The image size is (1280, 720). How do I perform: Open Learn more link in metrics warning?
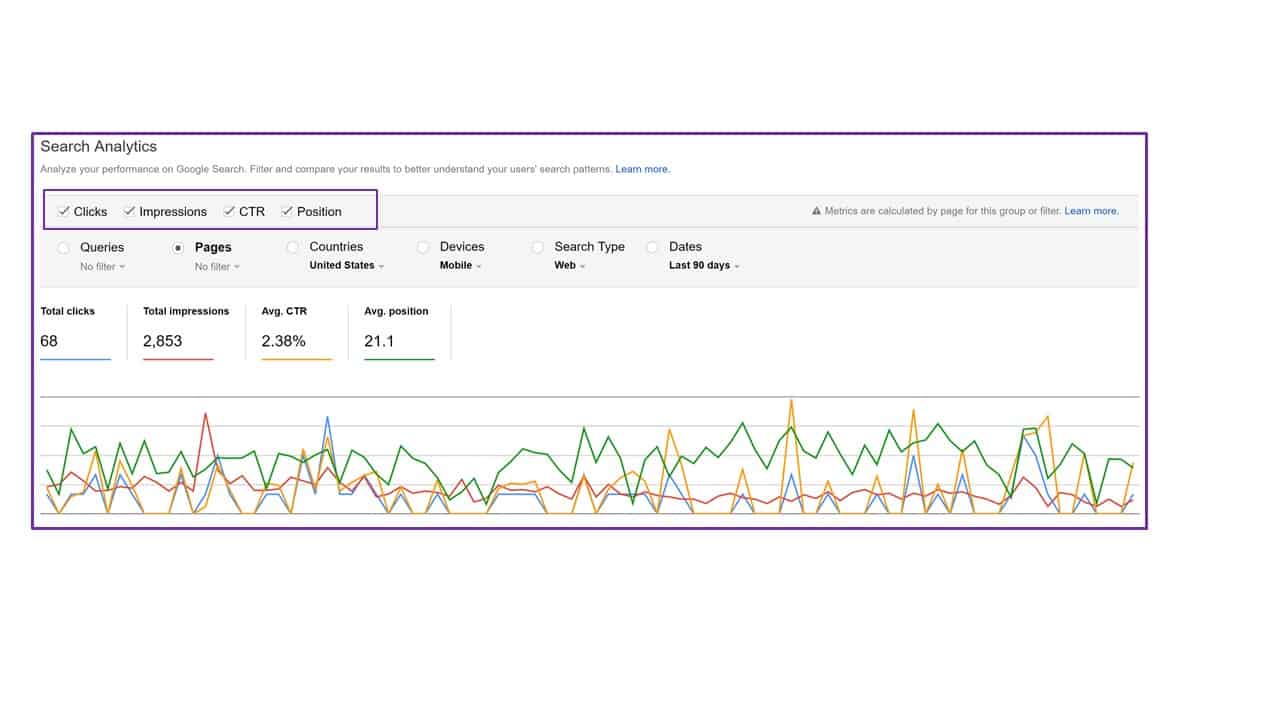1091,211
